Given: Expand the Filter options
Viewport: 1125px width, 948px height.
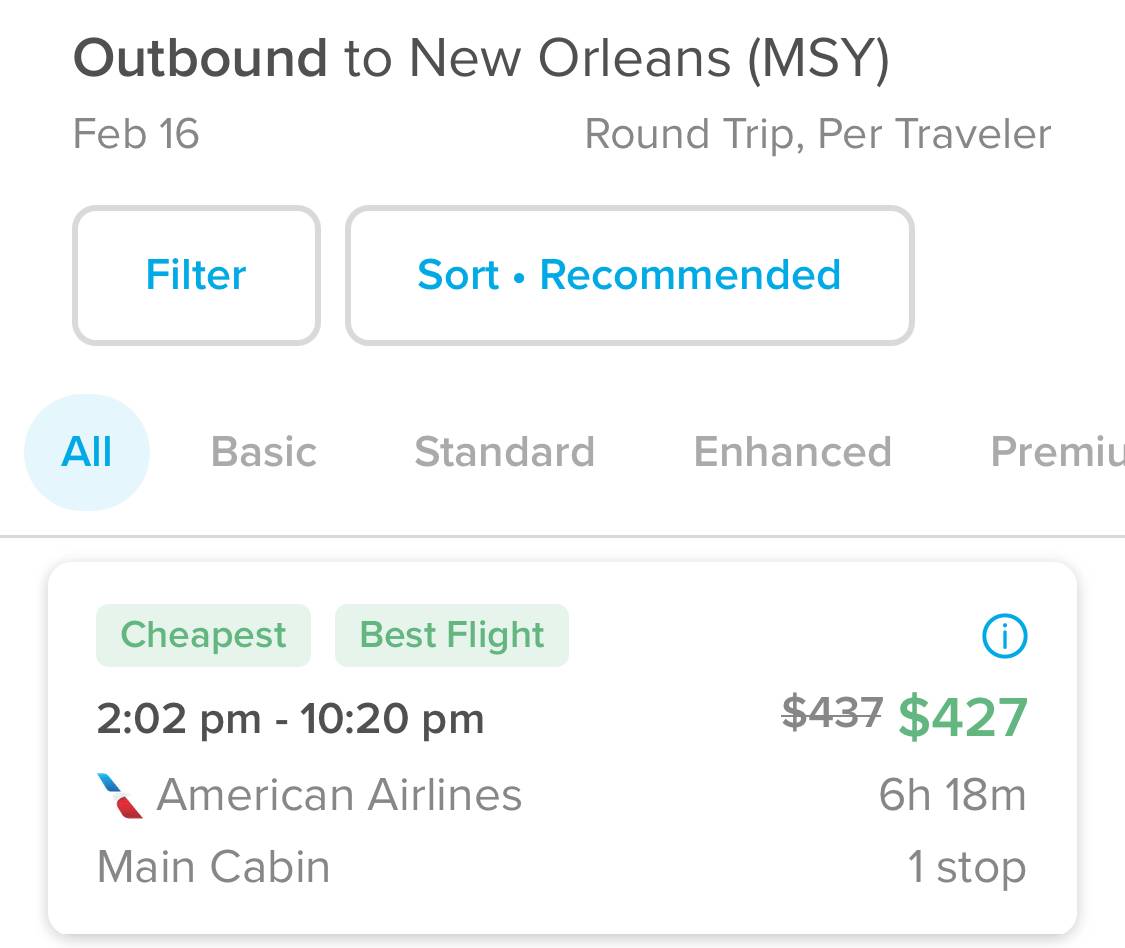Looking at the screenshot, I should click(196, 274).
